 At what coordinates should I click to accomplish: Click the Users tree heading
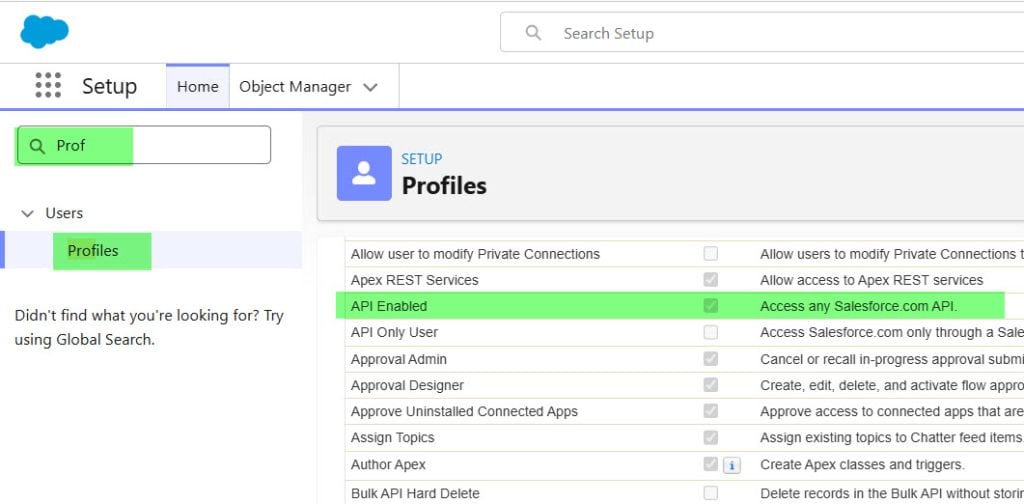pyautogui.click(x=64, y=213)
